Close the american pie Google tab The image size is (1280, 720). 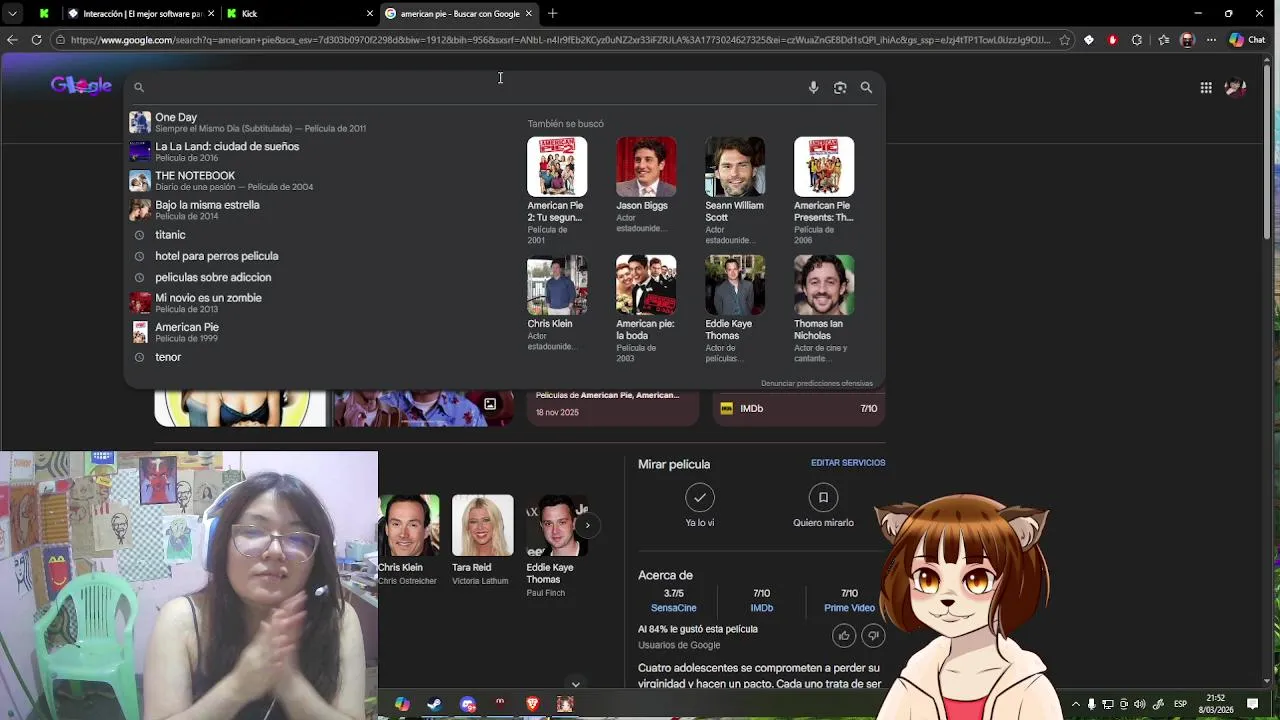click(x=528, y=13)
